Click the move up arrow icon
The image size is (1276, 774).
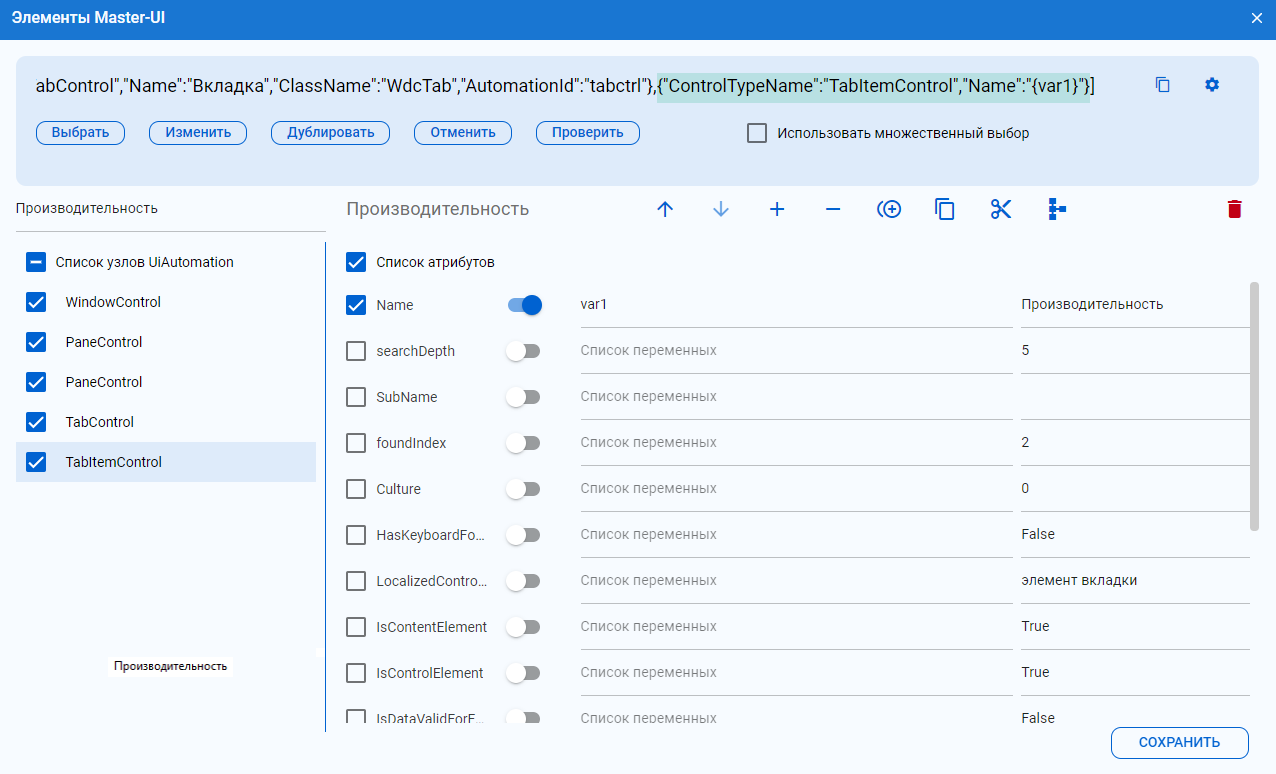coord(665,209)
